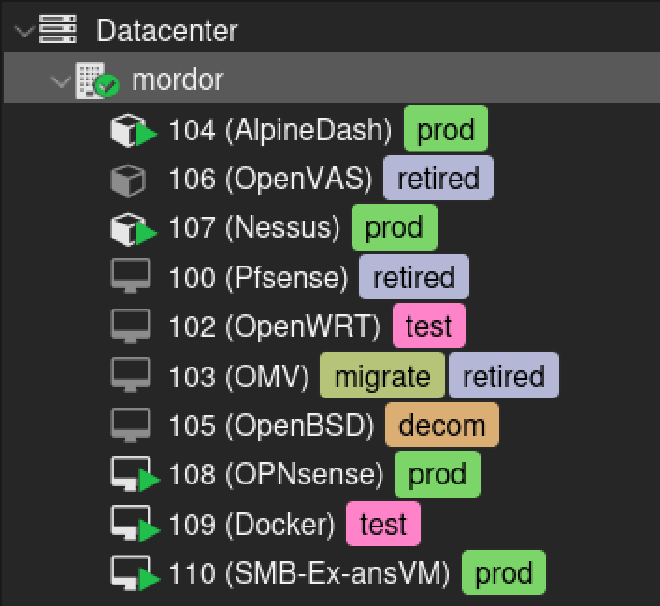
Task: Click the pink test tag on Docker
Action: click(x=383, y=524)
